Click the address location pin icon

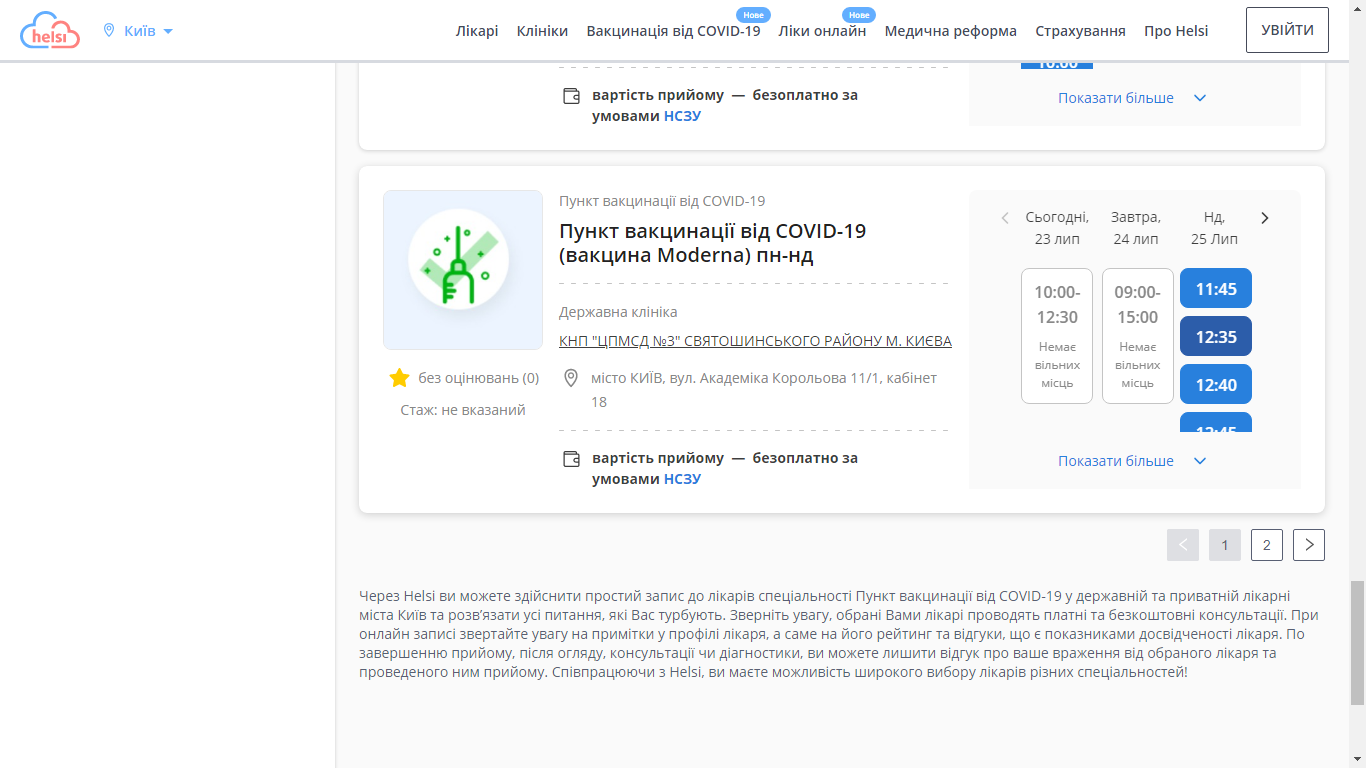coord(571,378)
